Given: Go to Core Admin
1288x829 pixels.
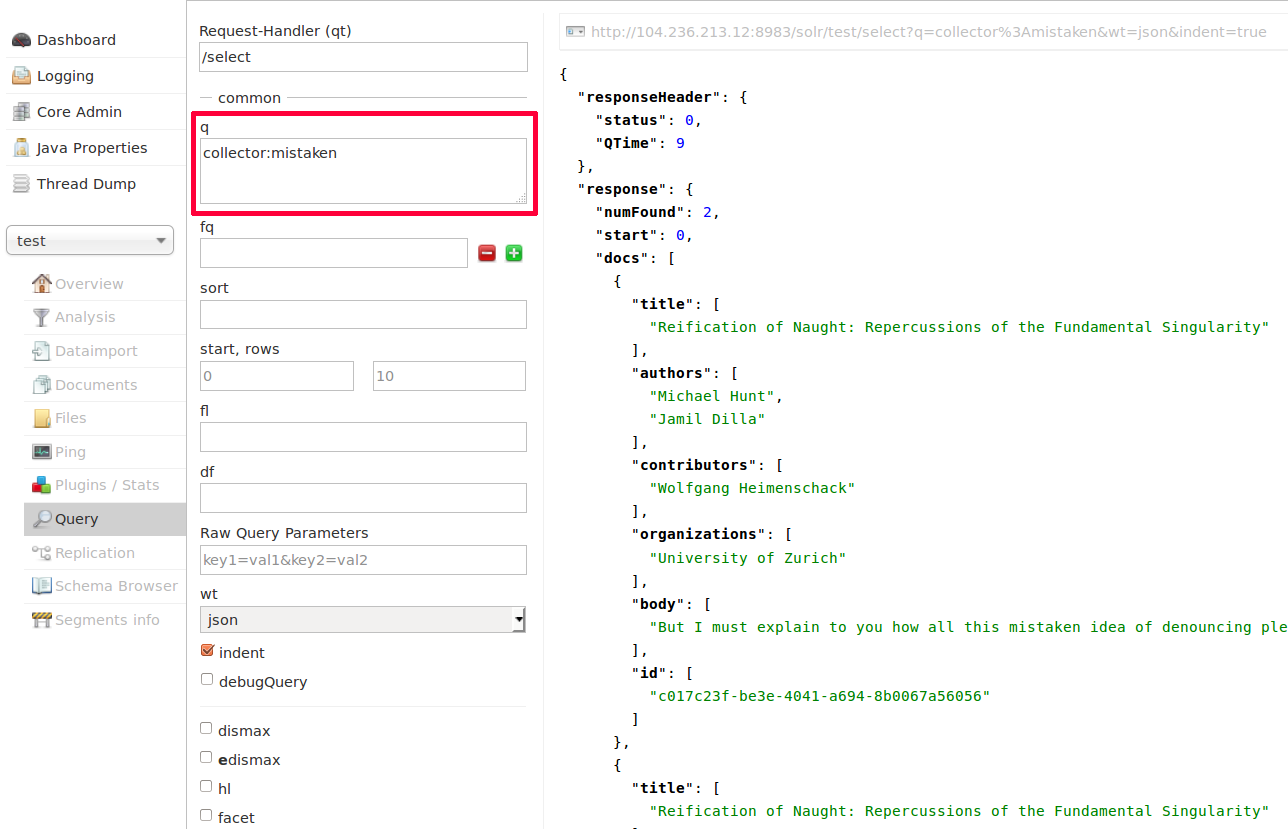Looking at the screenshot, I should 79,112.
